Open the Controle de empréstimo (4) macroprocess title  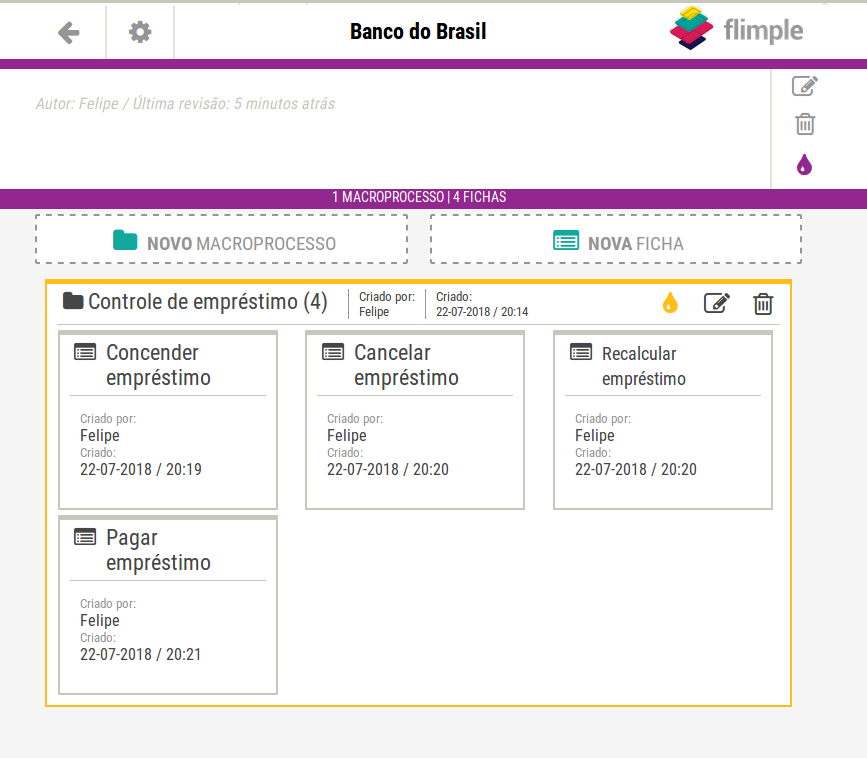pyautogui.click(x=208, y=302)
